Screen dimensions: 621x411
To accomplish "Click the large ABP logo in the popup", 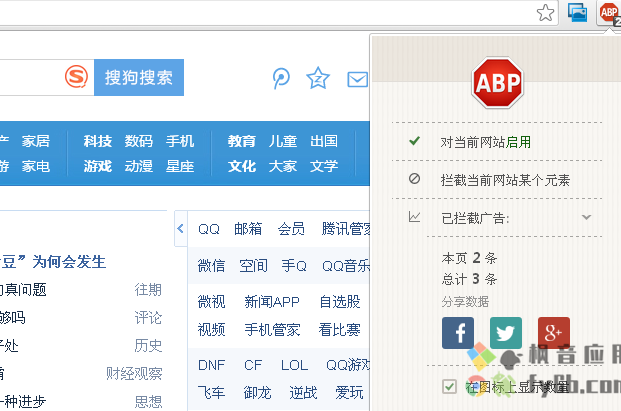I will tap(497, 82).
